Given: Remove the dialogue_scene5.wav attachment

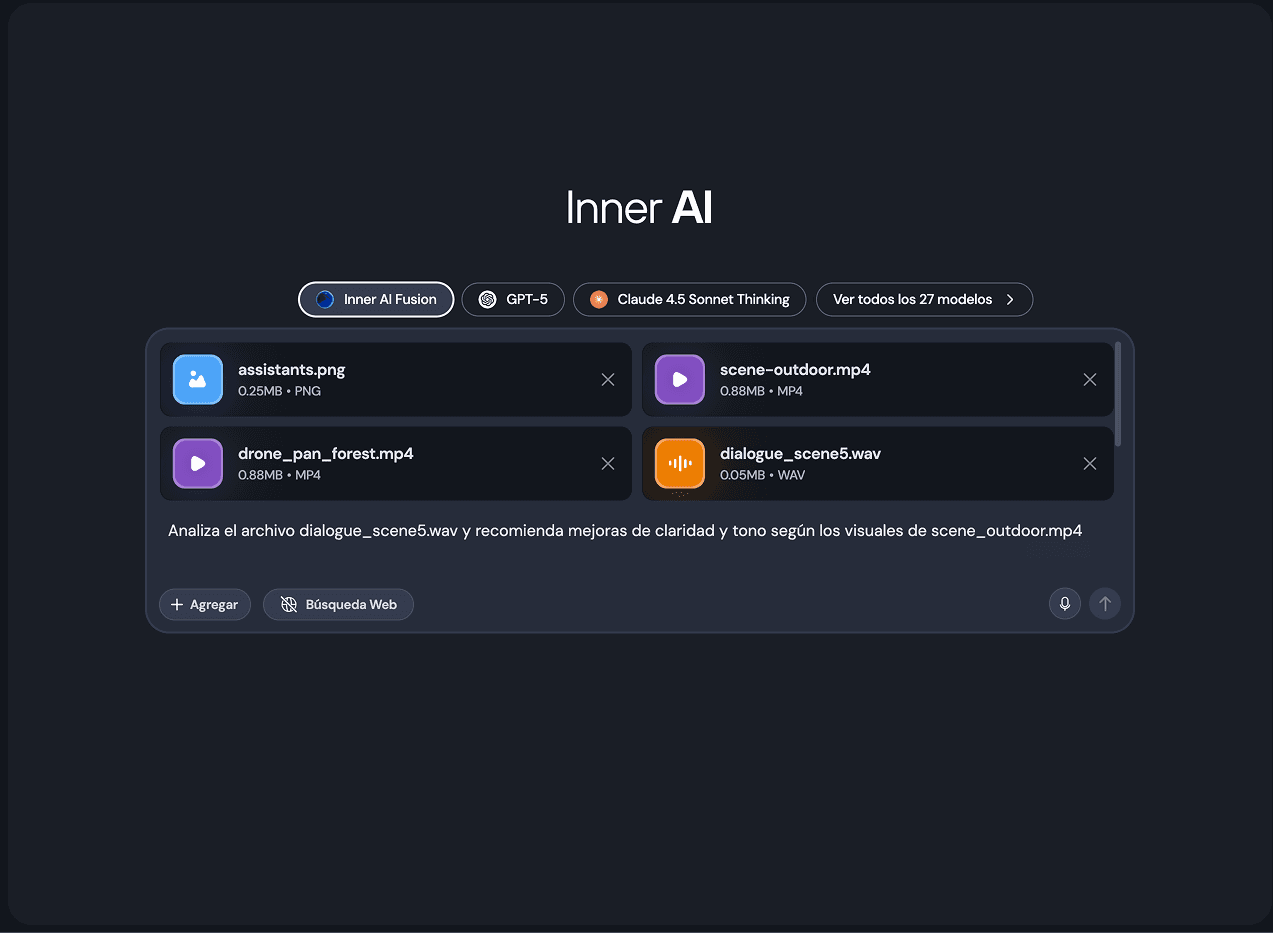Looking at the screenshot, I should point(1090,464).
